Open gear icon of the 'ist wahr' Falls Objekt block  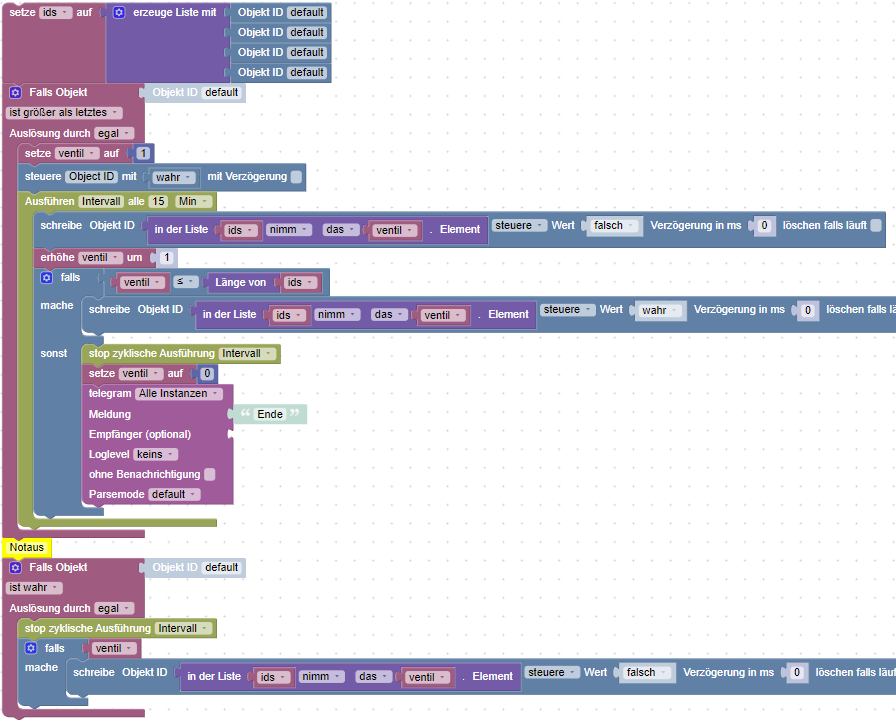click(x=15, y=567)
